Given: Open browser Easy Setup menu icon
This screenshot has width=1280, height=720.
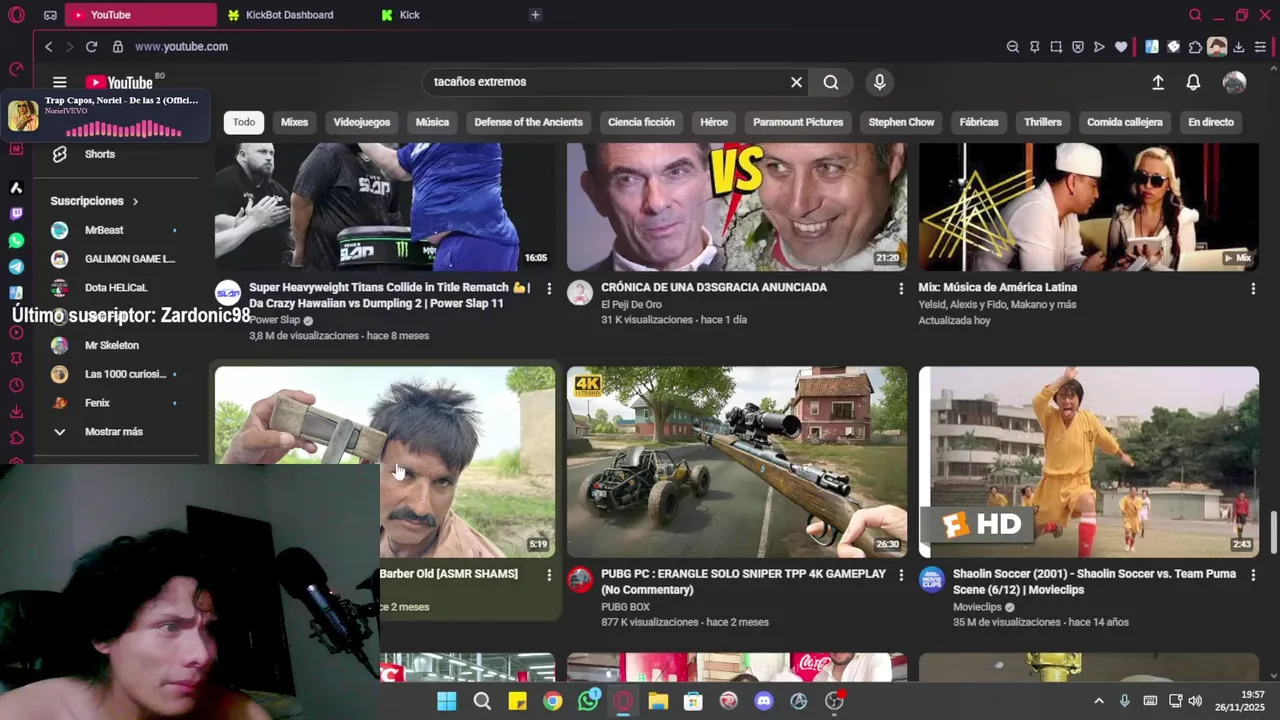Looking at the screenshot, I should (x=1260, y=47).
